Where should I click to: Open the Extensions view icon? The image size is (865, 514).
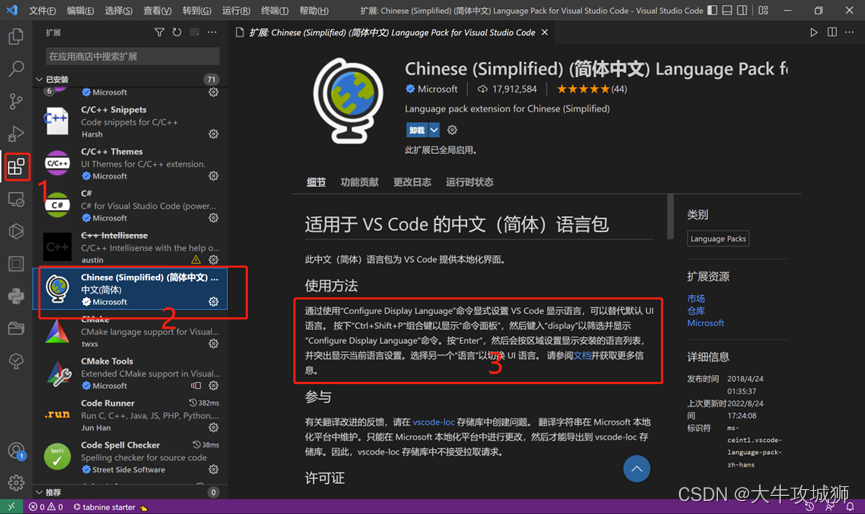16,166
